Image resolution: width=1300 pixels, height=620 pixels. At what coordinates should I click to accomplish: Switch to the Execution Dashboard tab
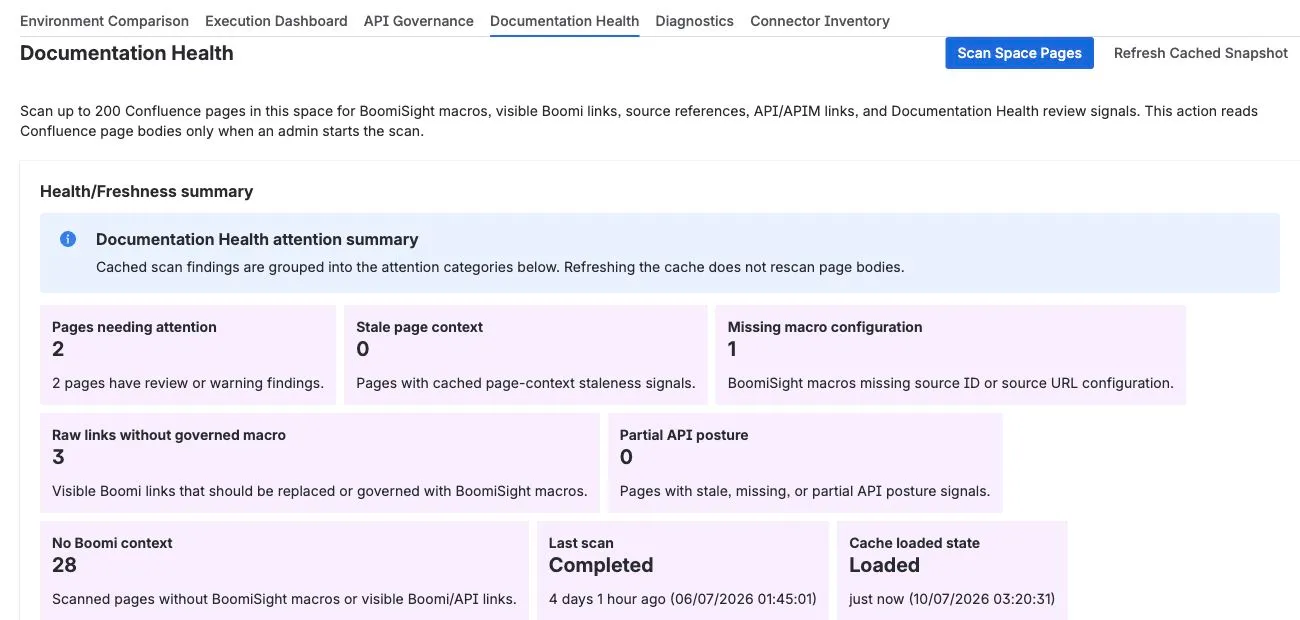pos(276,20)
